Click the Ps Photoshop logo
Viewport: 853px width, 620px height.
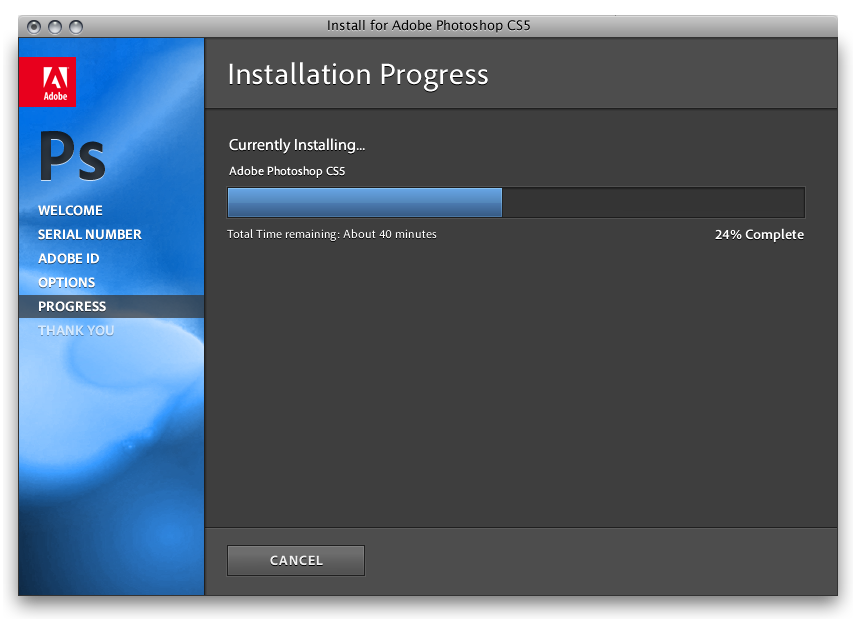tap(72, 156)
